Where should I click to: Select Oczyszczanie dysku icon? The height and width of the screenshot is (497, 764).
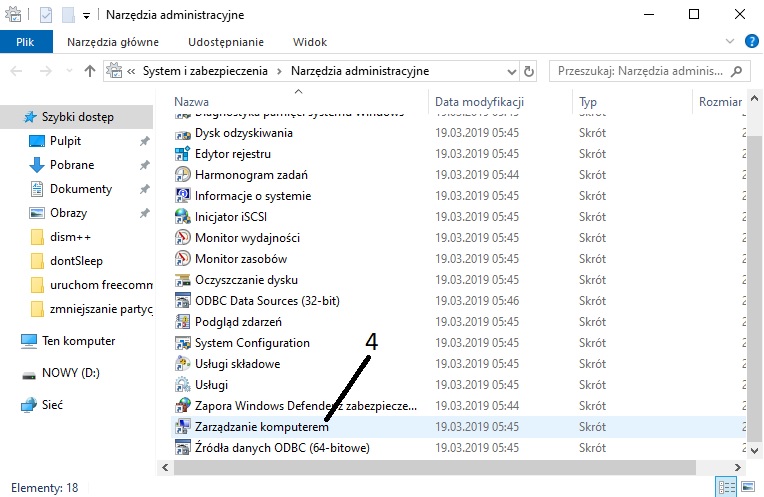[x=183, y=280]
